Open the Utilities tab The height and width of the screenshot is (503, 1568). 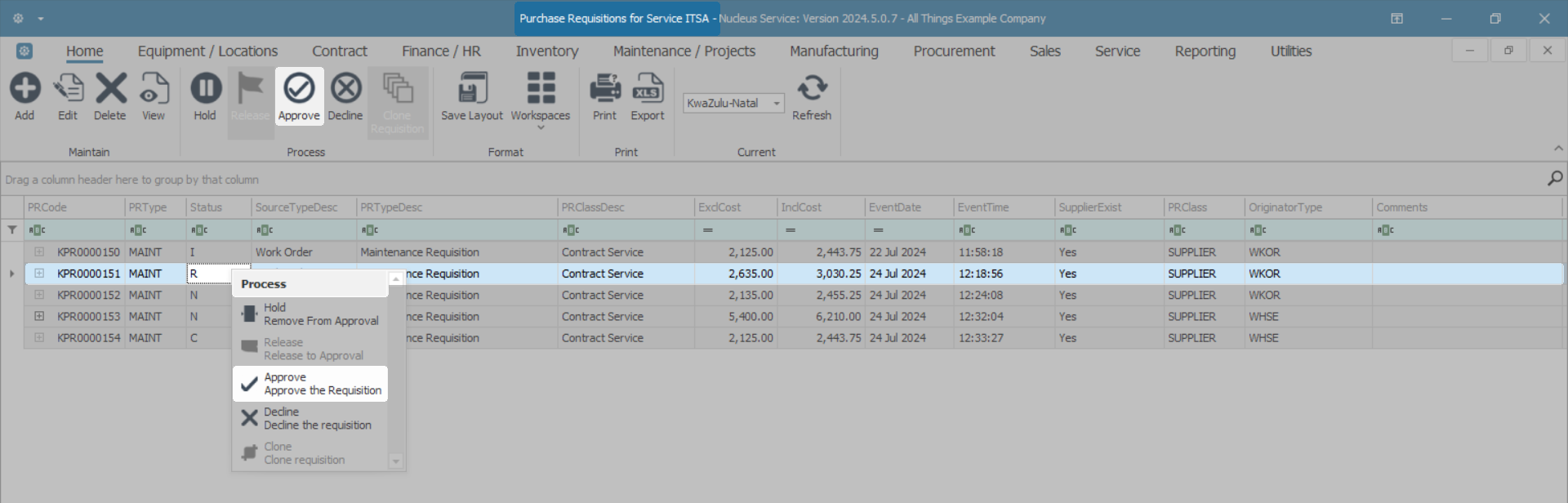tap(1290, 51)
